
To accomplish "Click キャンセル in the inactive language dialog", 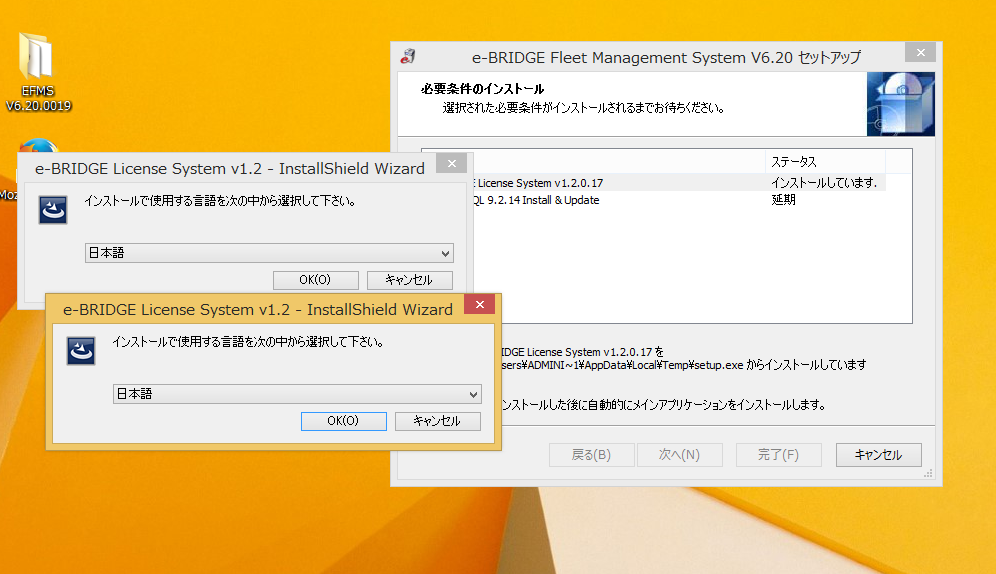I will (409, 280).
